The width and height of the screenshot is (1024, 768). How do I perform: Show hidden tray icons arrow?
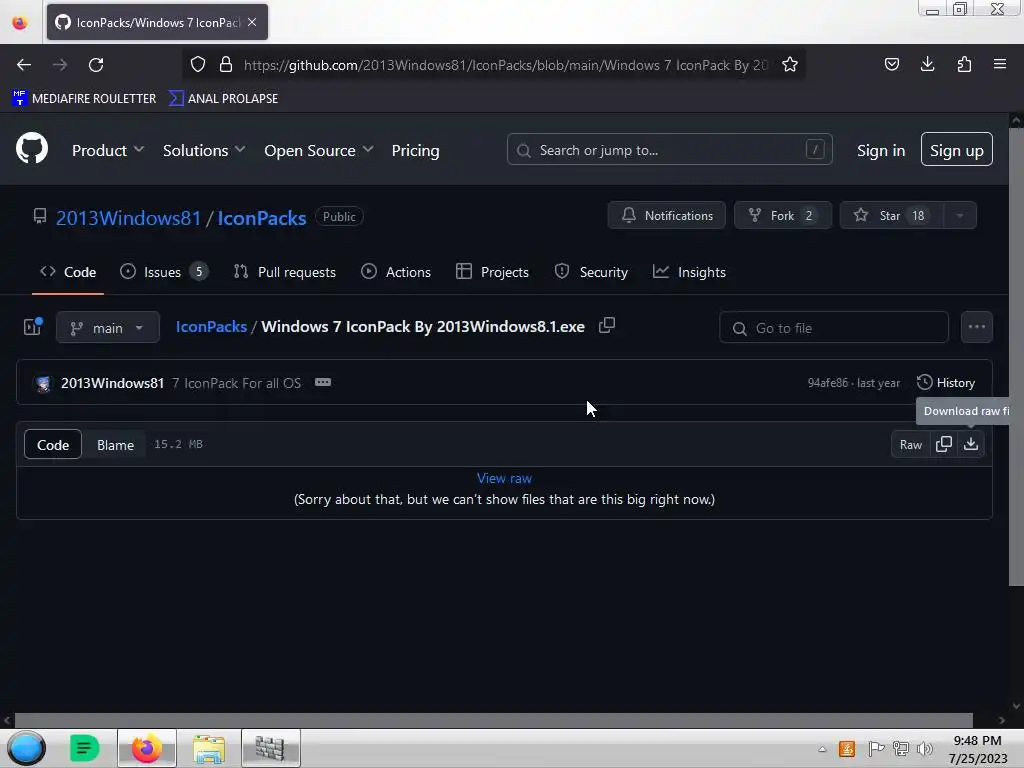point(822,750)
